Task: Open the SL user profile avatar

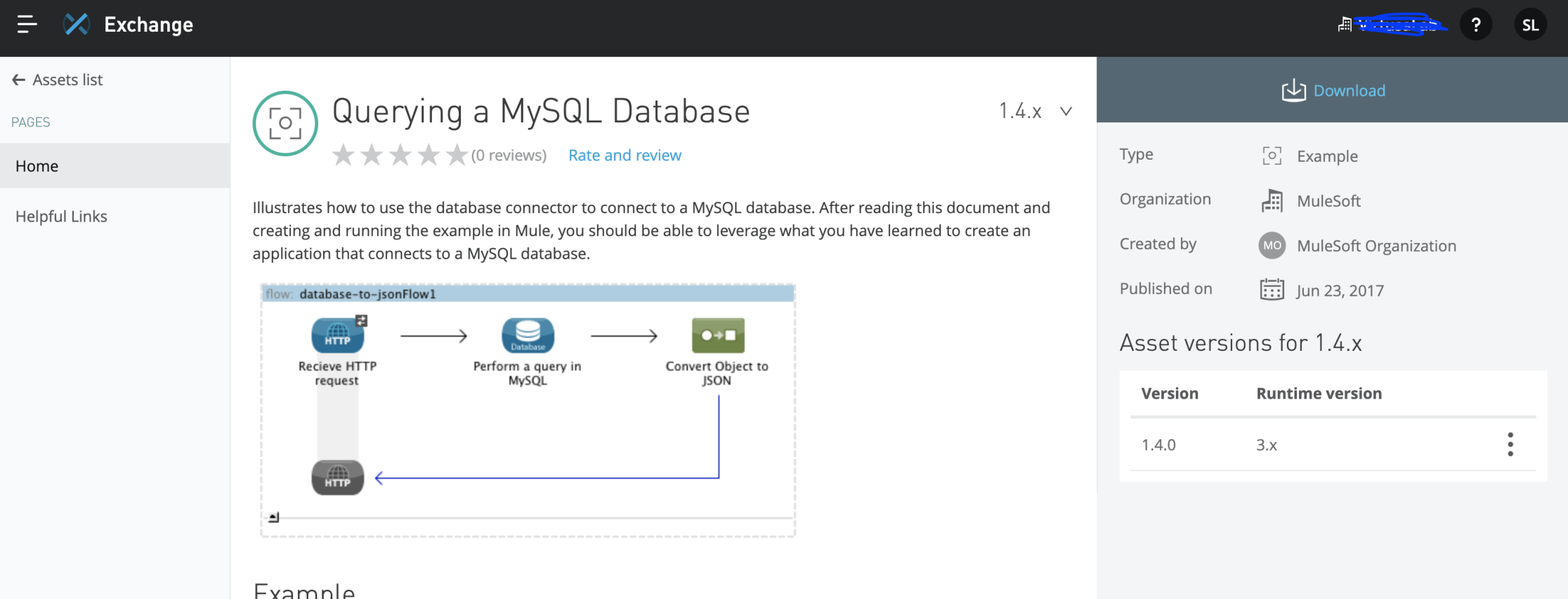Action: (x=1530, y=25)
